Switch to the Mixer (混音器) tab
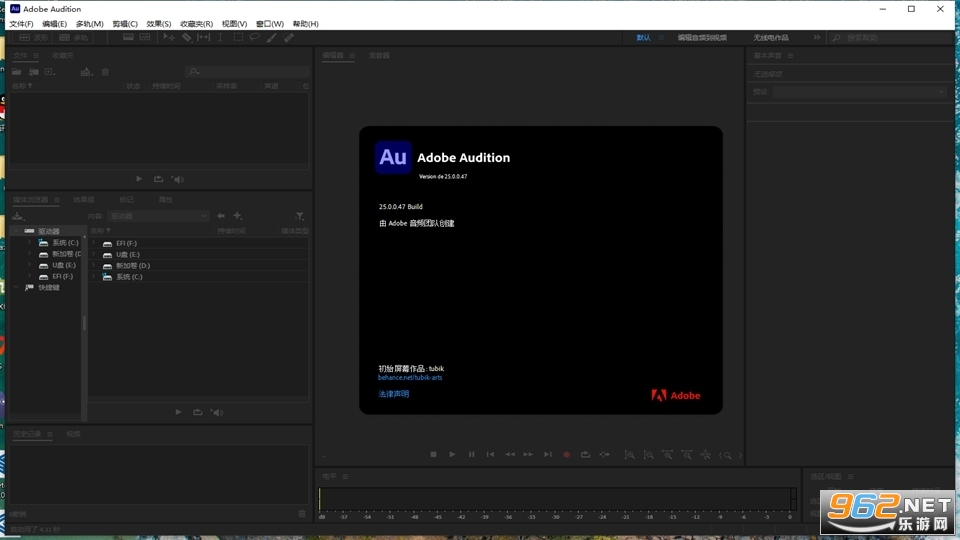Image resolution: width=960 pixels, height=540 pixels. 379,55
